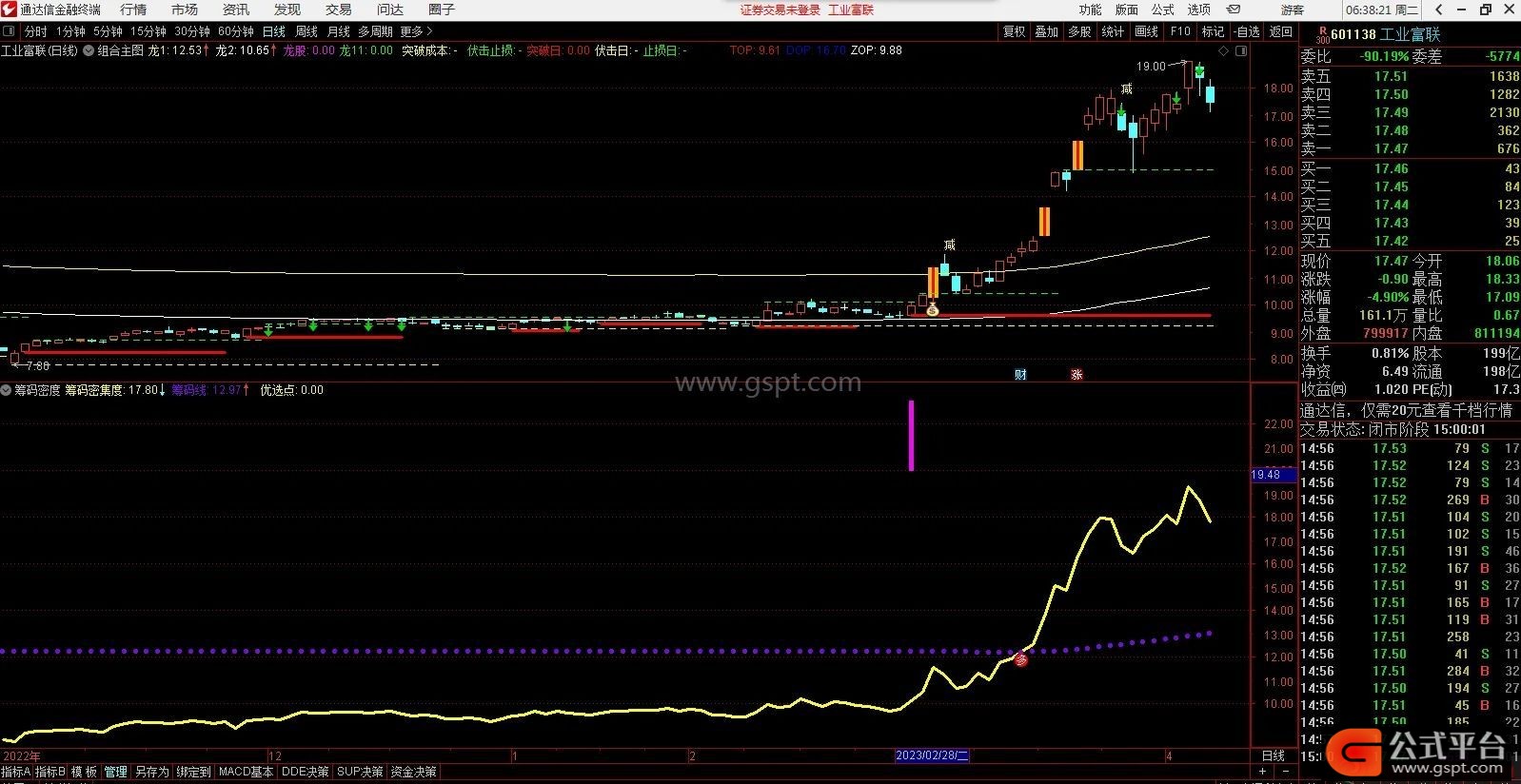Click the 标记 toolbar button
Viewport: 1521px width, 784px height.
(1213, 31)
